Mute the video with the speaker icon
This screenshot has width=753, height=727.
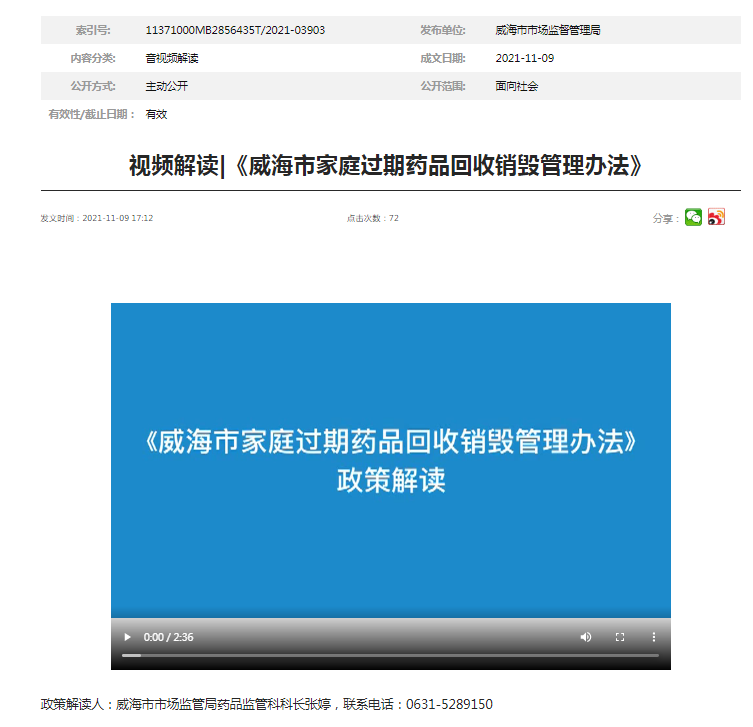(586, 637)
